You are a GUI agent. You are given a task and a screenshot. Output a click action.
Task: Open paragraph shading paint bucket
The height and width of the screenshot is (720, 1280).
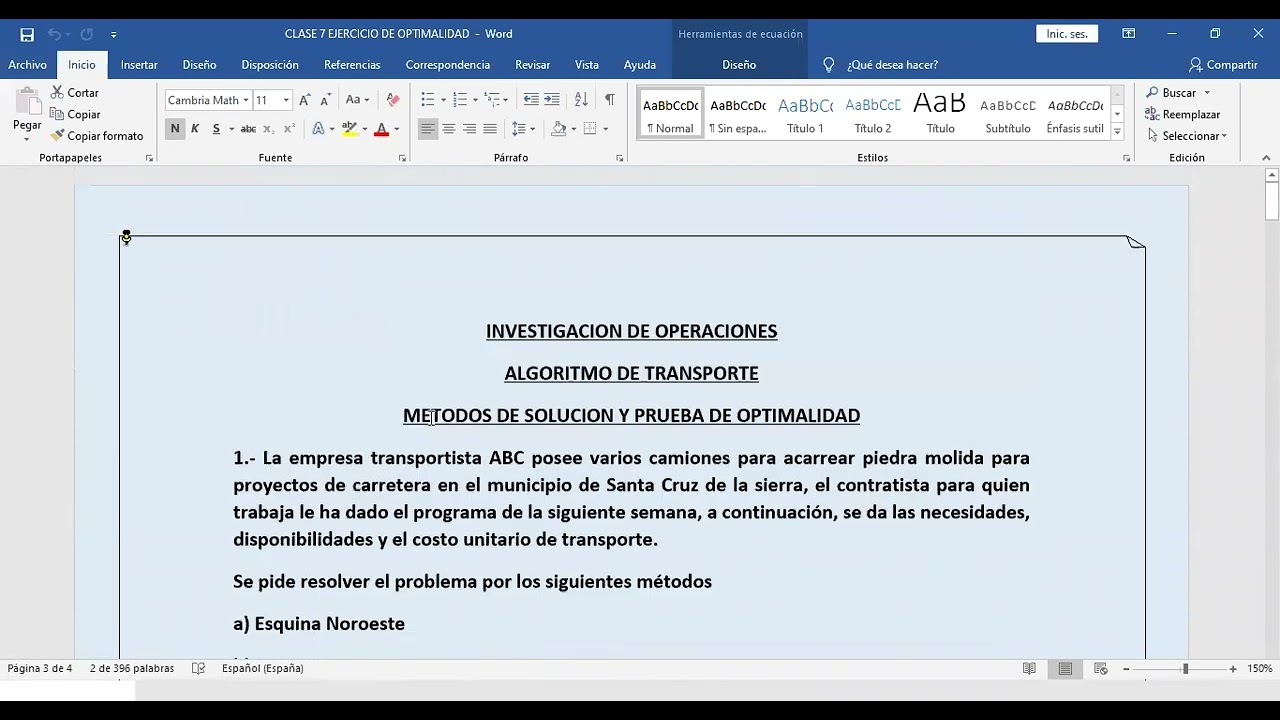(559, 129)
